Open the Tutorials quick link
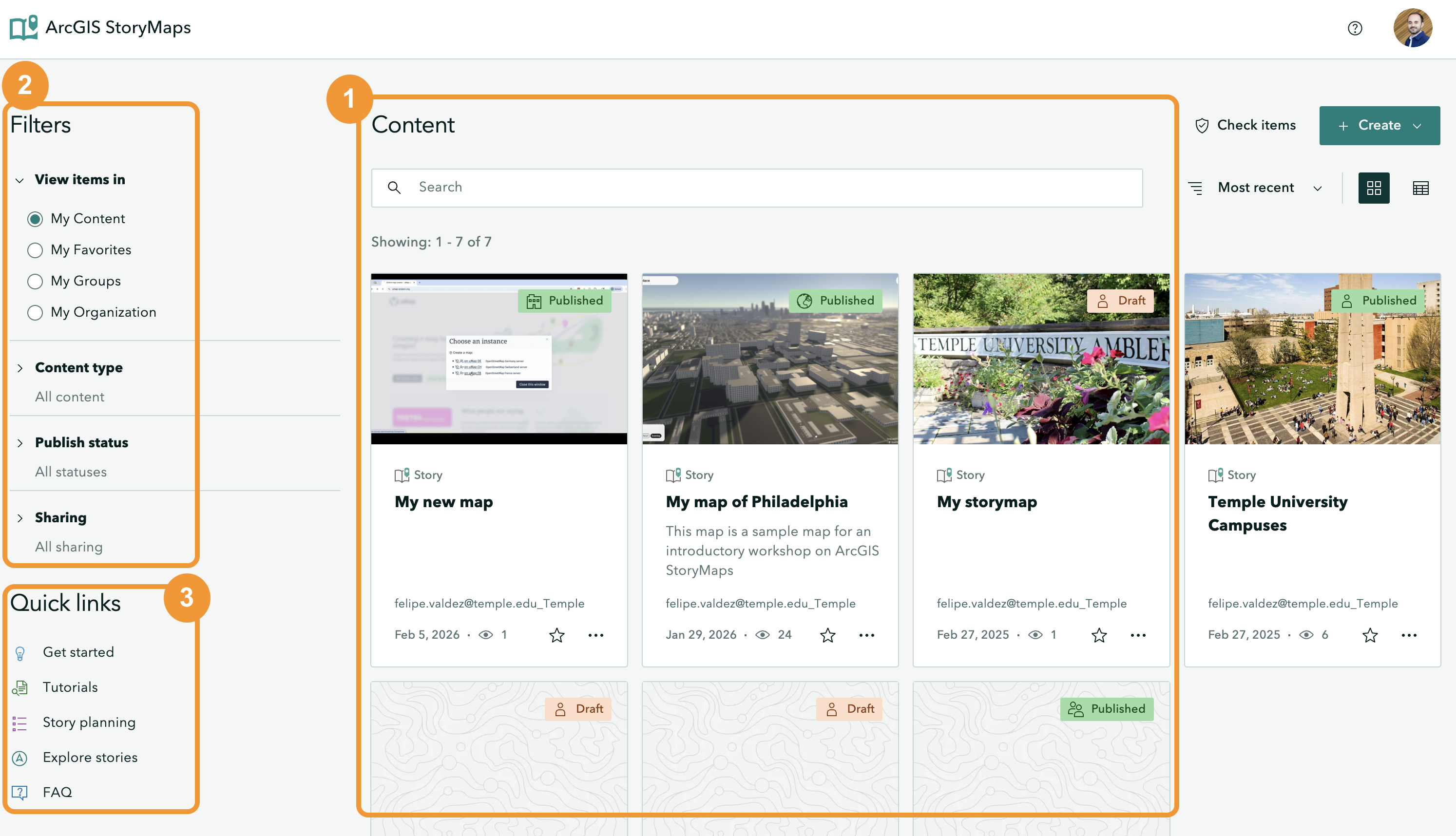 [70, 687]
